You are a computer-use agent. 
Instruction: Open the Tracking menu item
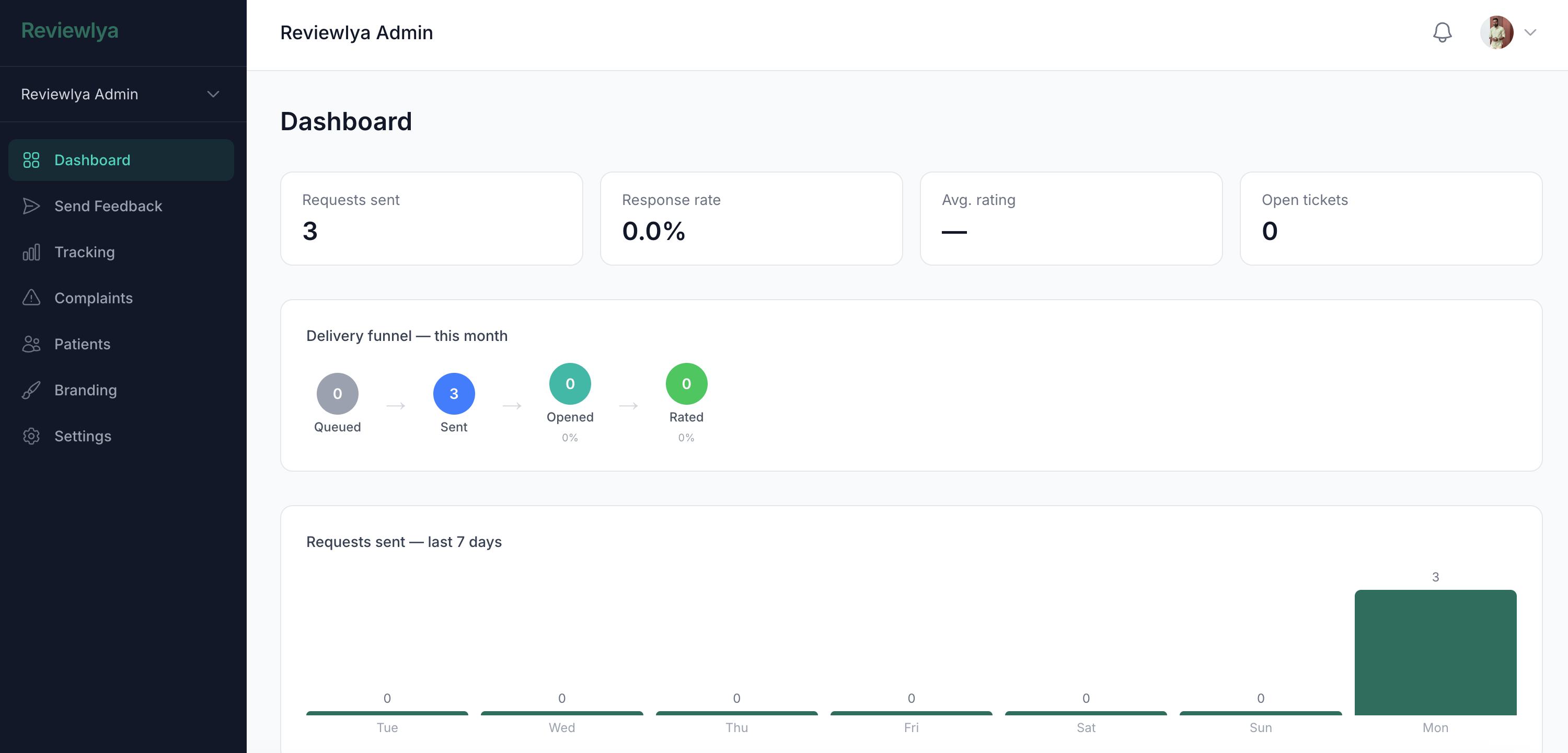click(x=85, y=252)
